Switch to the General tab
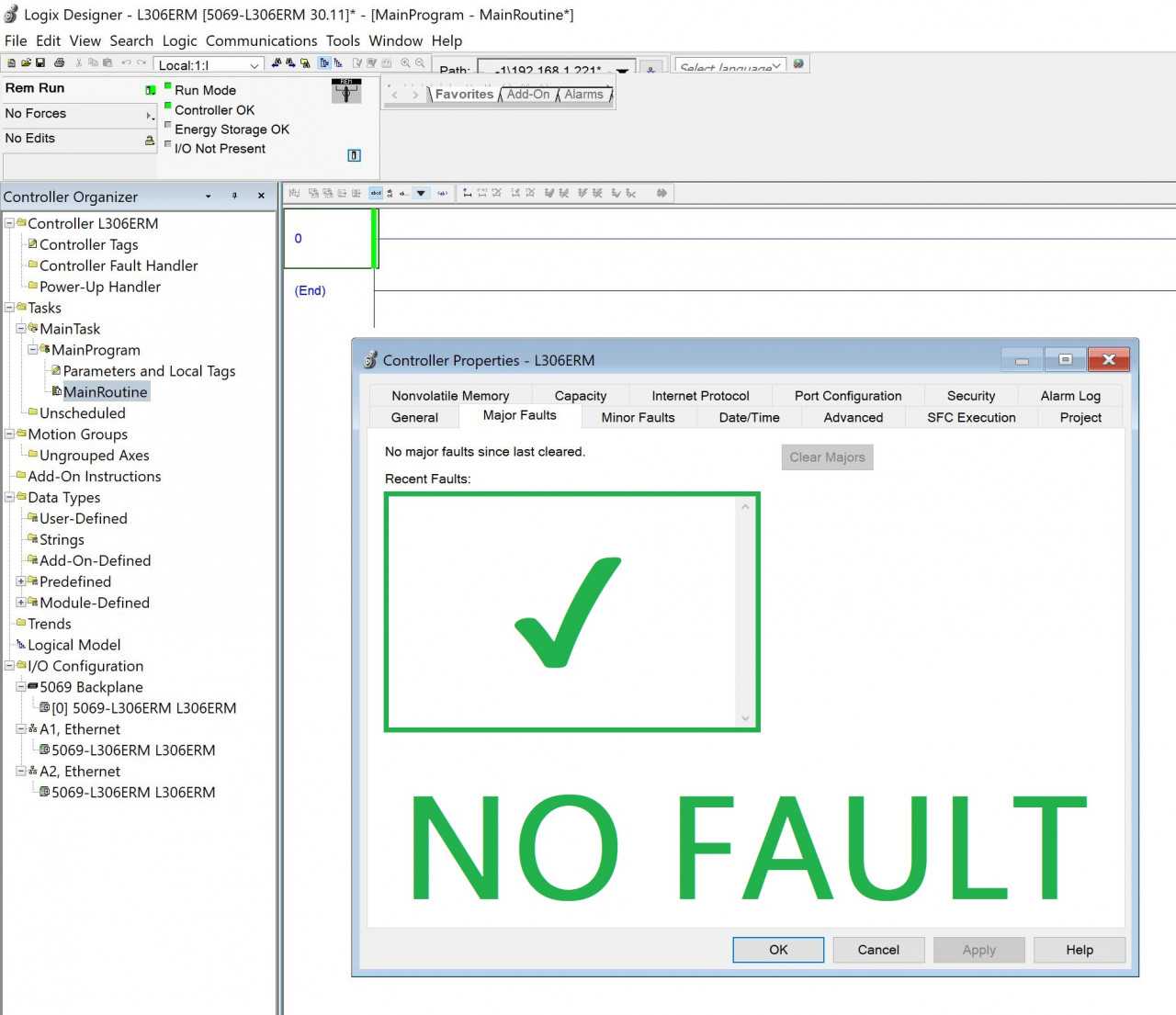 tap(414, 418)
